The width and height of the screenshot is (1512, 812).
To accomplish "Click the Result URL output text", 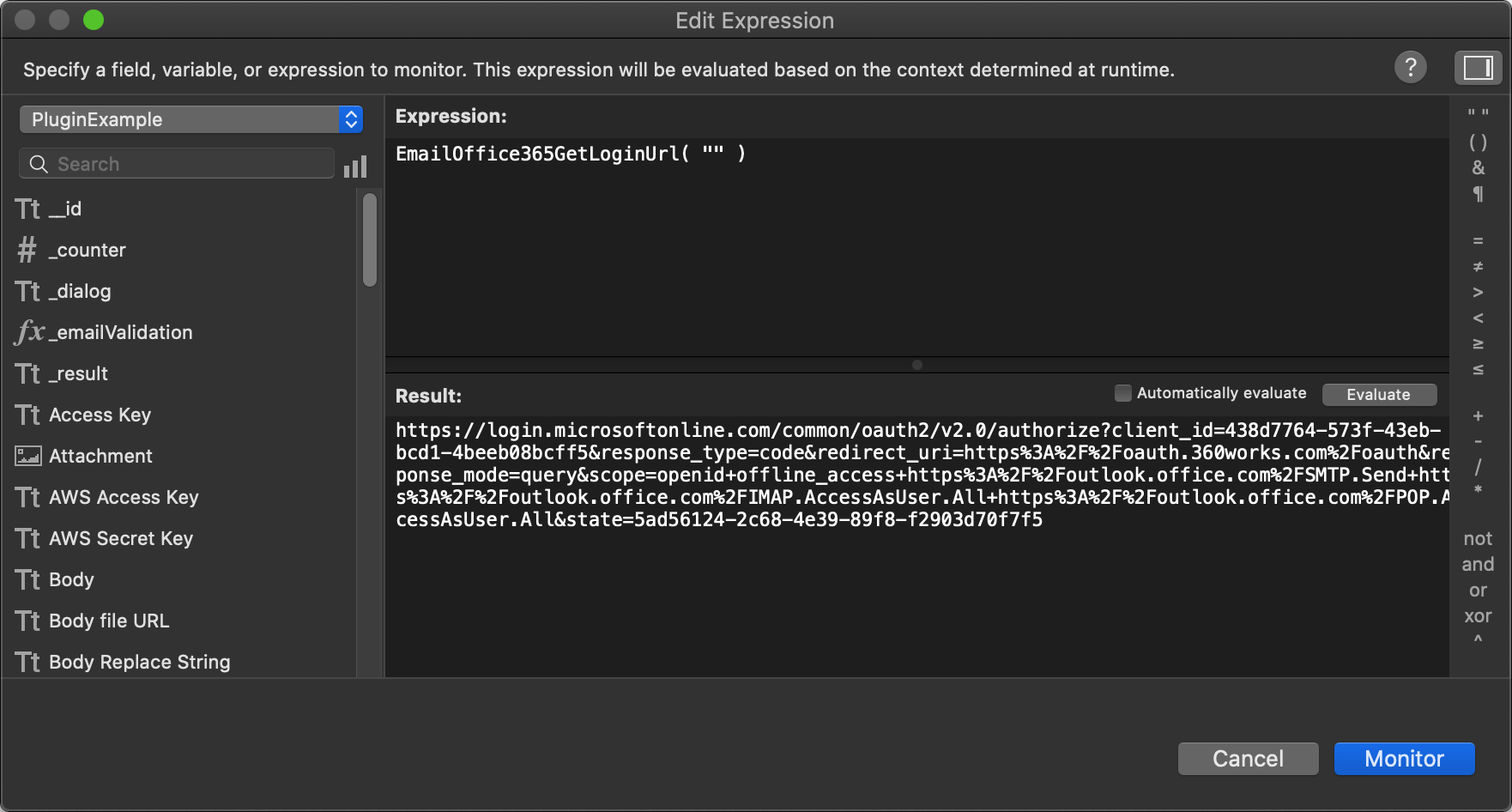I will point(922,475).
